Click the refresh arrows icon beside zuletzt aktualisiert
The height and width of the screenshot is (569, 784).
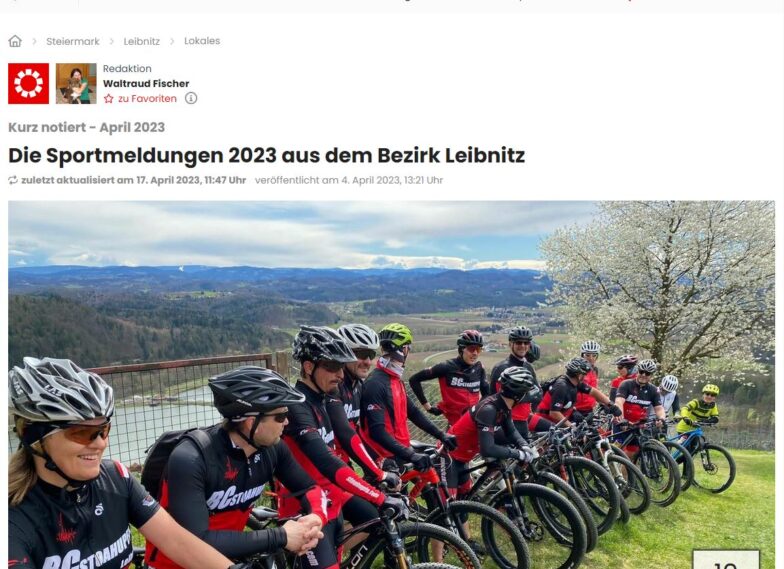point(13,180)
